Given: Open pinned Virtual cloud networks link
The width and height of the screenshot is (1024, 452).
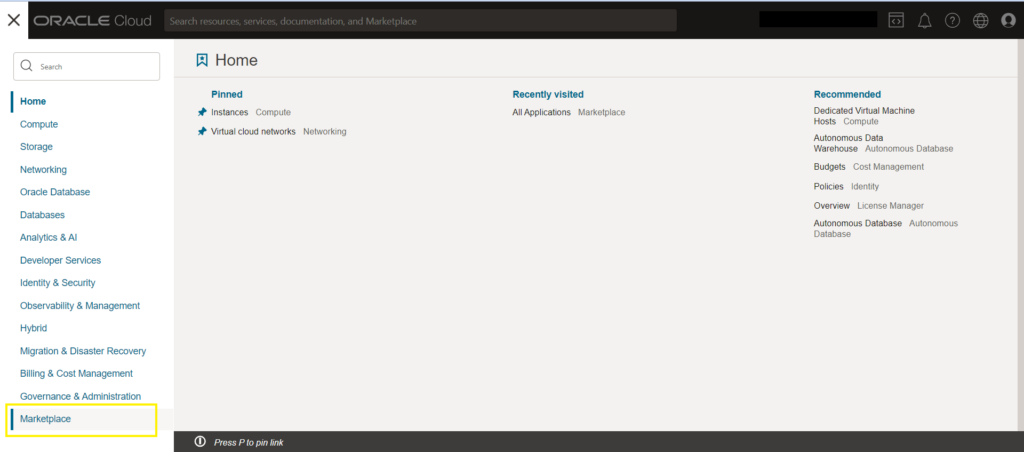Looking at the screenshot, I should (x=253, y=131).
